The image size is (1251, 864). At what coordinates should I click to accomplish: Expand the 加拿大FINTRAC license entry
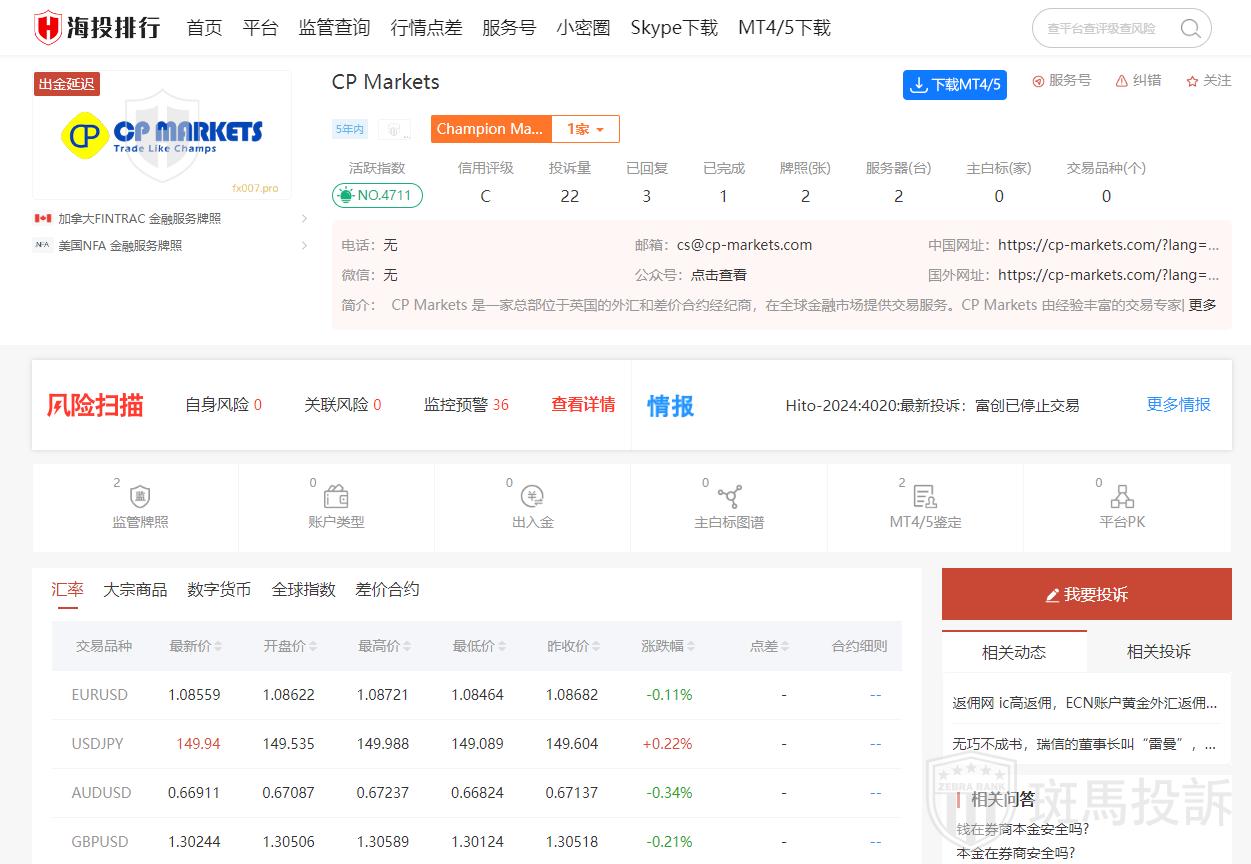(304, 218)
